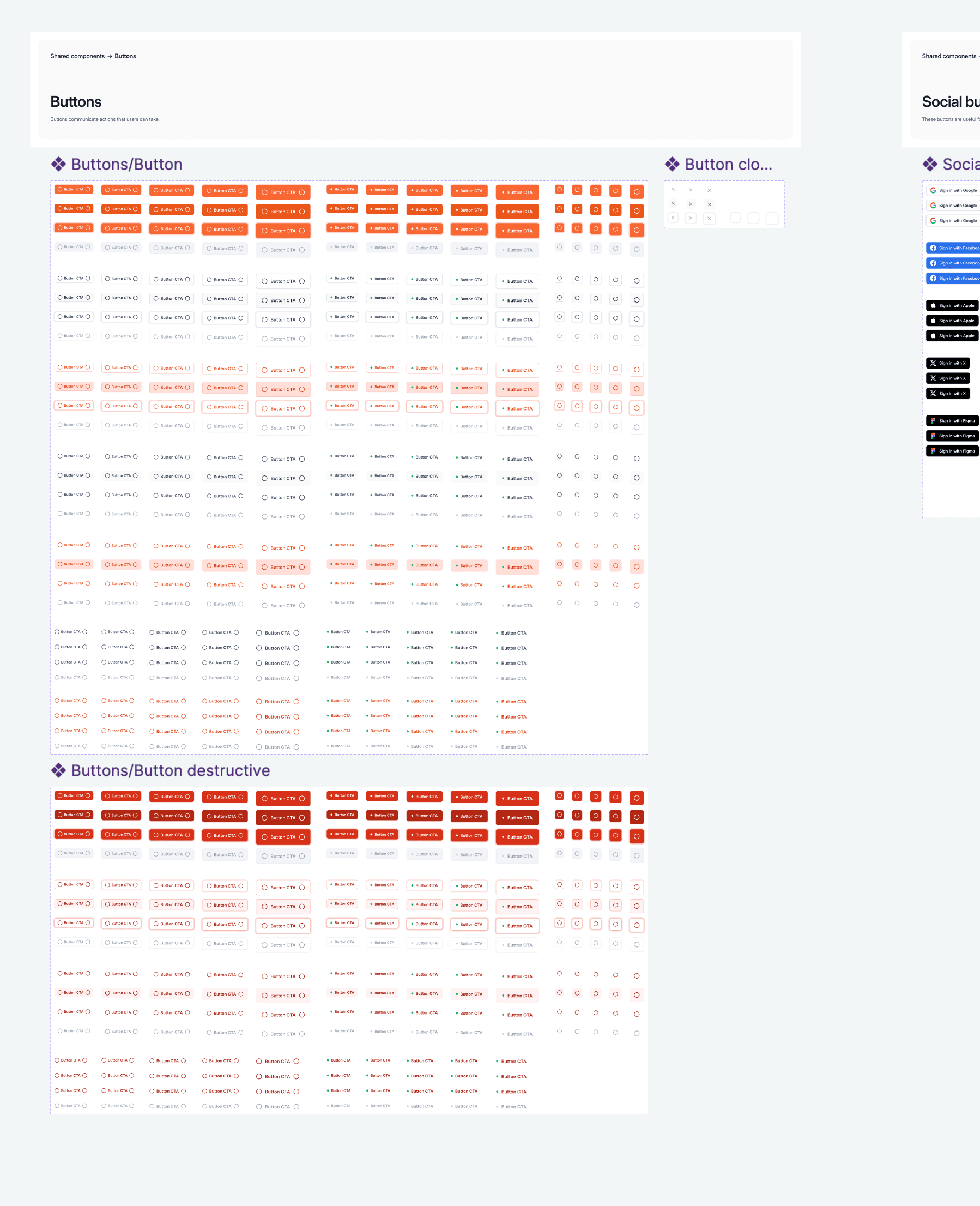Select the Button clo... component set title
This screenshot has height=1206, width=980.
pos(728,164)
